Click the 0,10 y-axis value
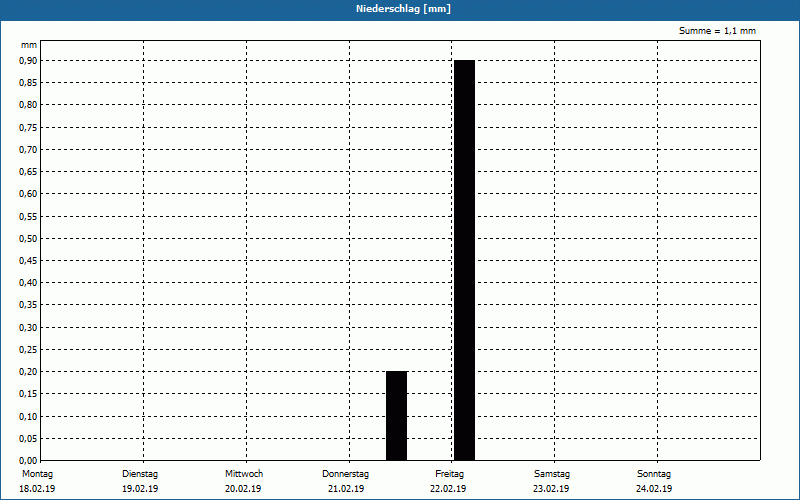This screenshot has height=500, width=800. 28,416
